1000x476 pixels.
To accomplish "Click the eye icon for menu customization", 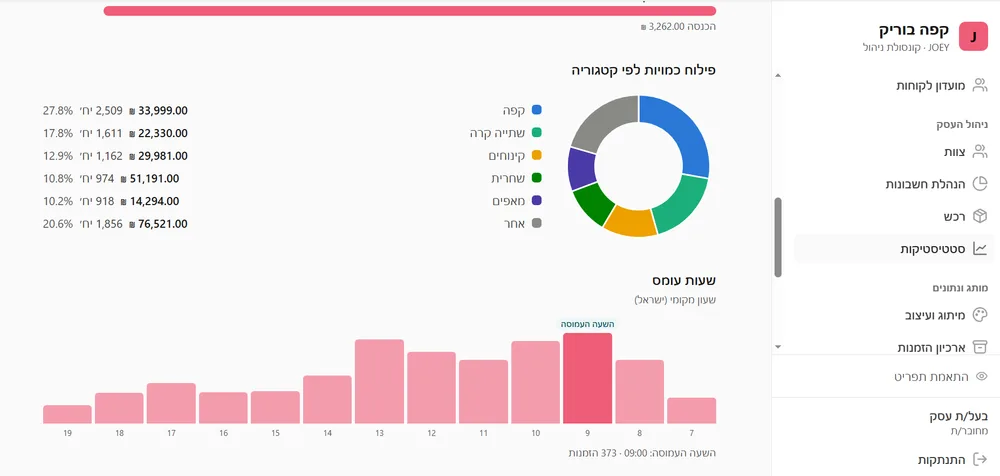I will click(x=982, y=376).
